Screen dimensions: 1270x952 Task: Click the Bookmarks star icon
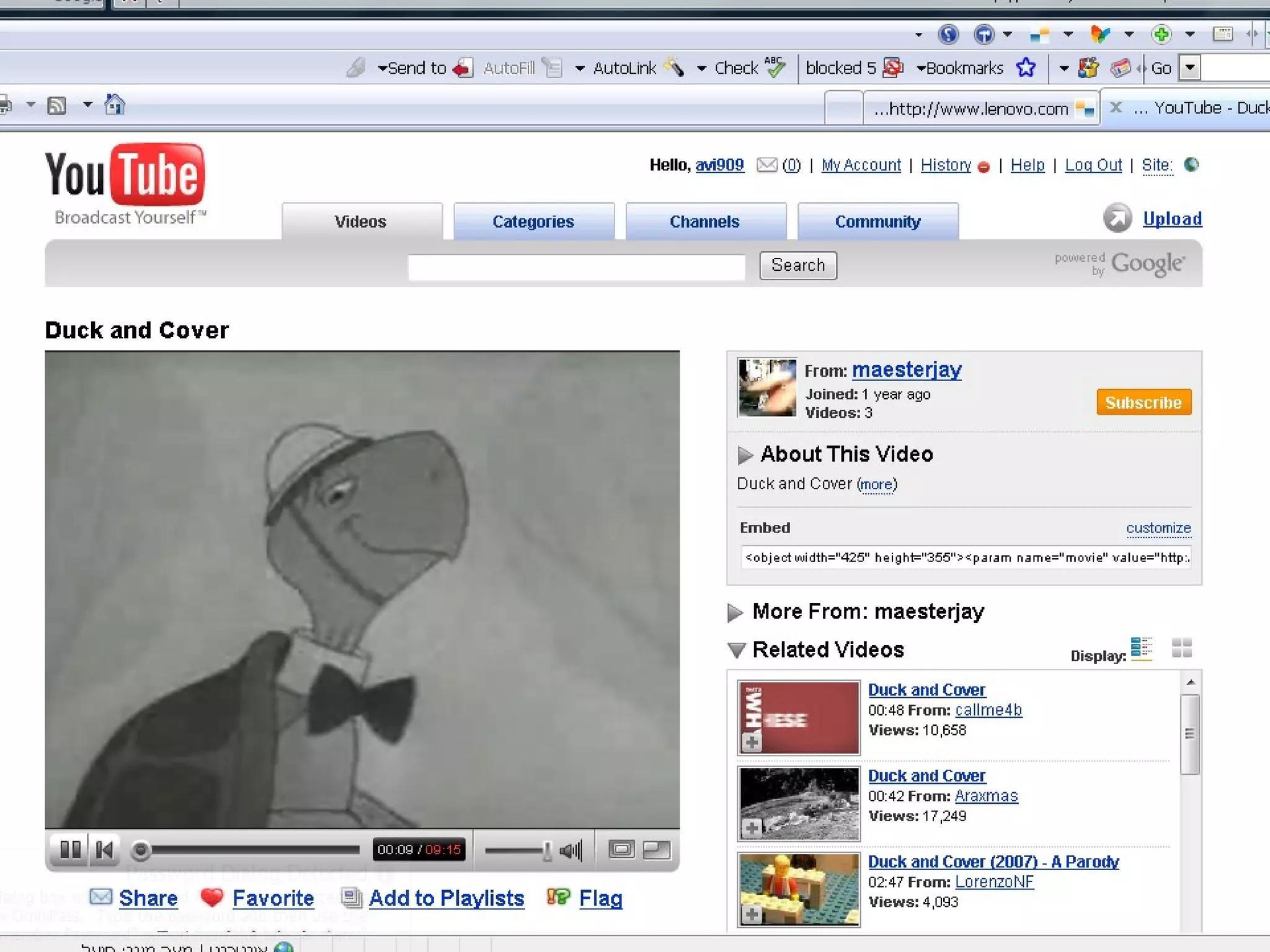1026,68
